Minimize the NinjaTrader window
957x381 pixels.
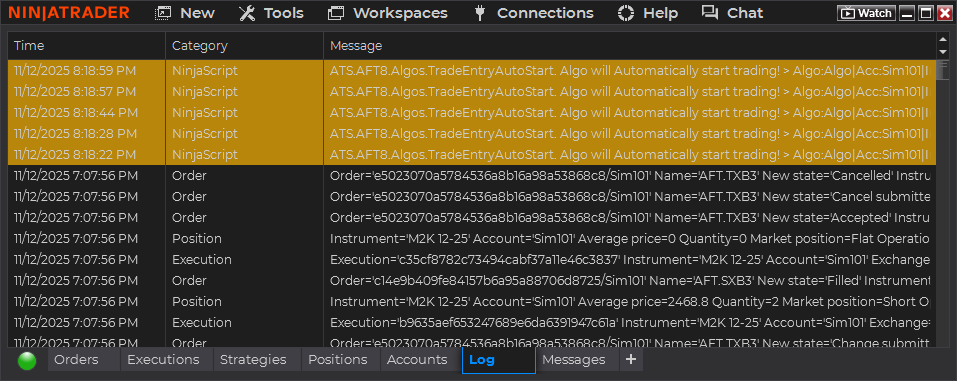[908, 13]
